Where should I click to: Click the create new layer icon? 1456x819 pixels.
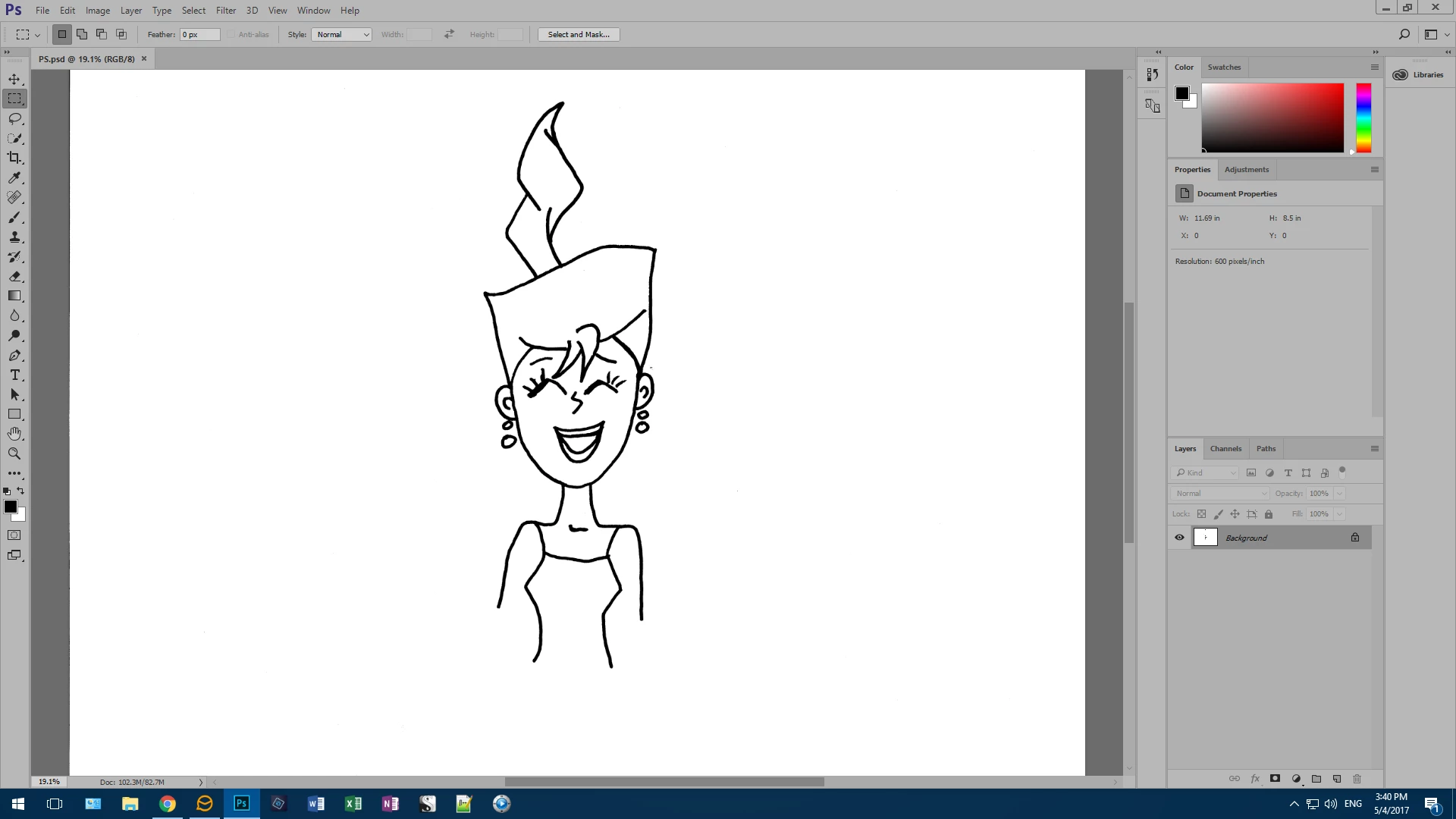[x=1337, y=779]
